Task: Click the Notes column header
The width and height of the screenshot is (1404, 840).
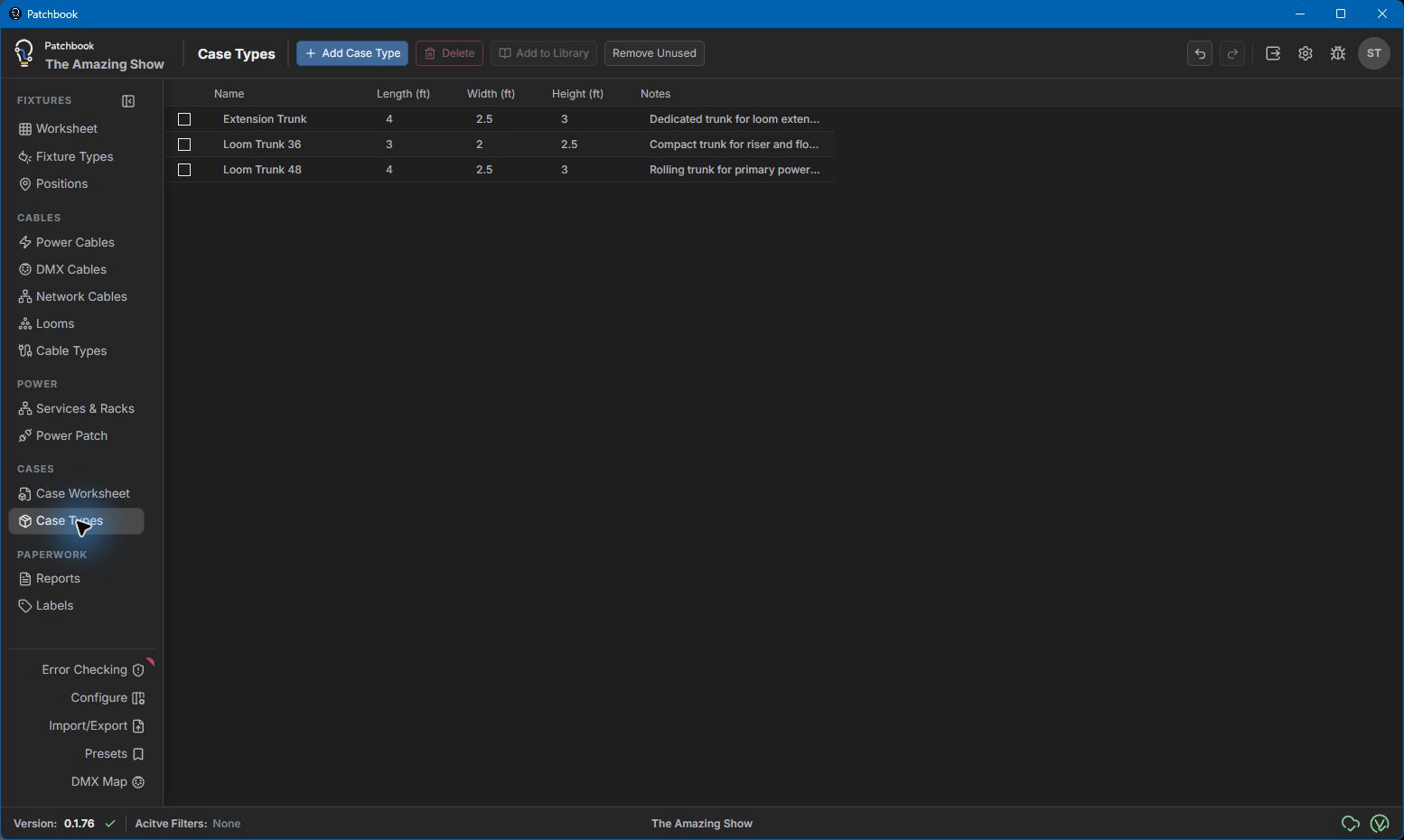Action: click(x=655, y=94)
